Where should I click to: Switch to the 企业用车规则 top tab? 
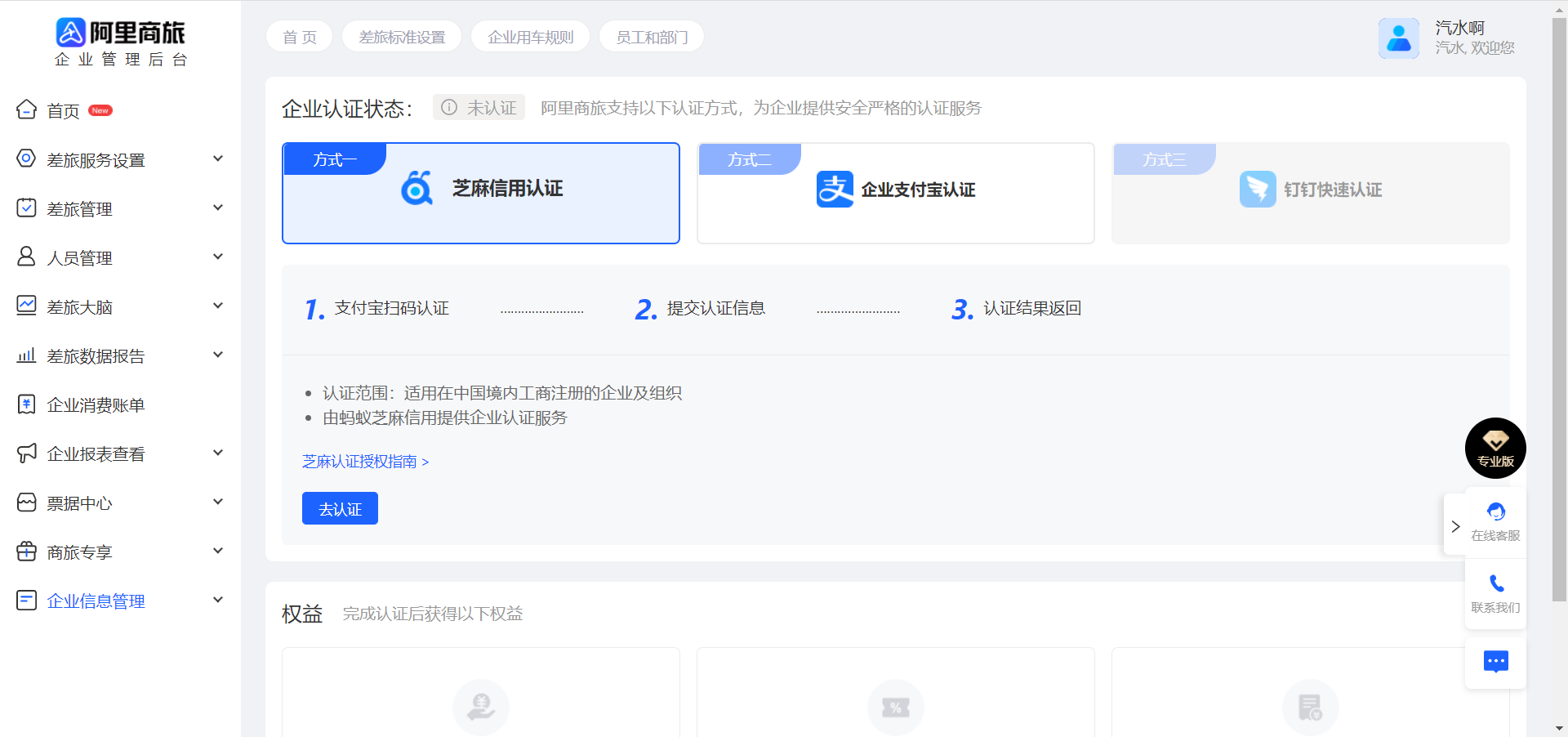(531, 37)
